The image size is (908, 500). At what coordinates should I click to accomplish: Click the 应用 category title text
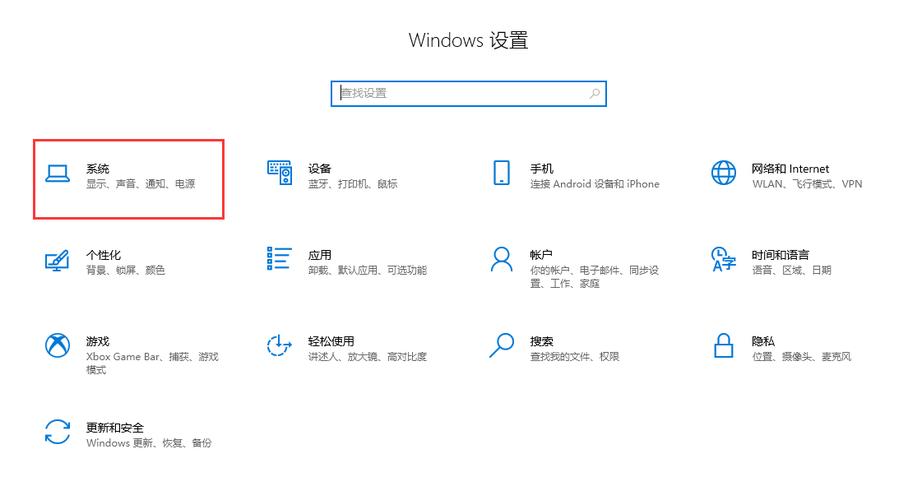click(319, 255)
